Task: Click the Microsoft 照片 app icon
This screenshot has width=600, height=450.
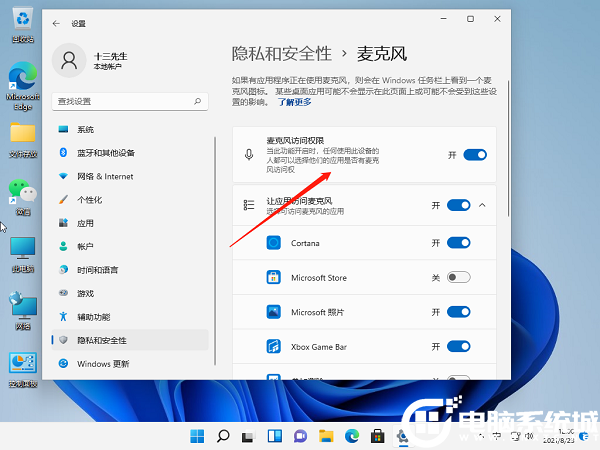Action: [273, 312]
